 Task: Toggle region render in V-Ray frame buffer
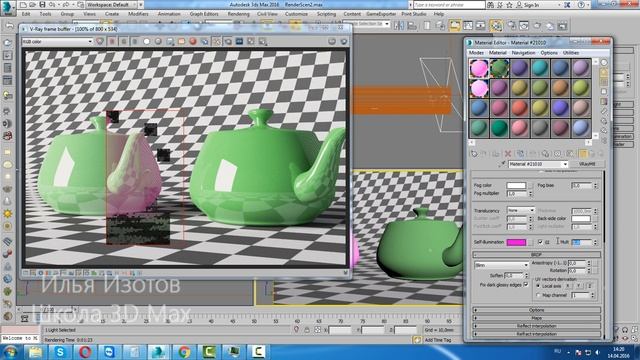228,42
